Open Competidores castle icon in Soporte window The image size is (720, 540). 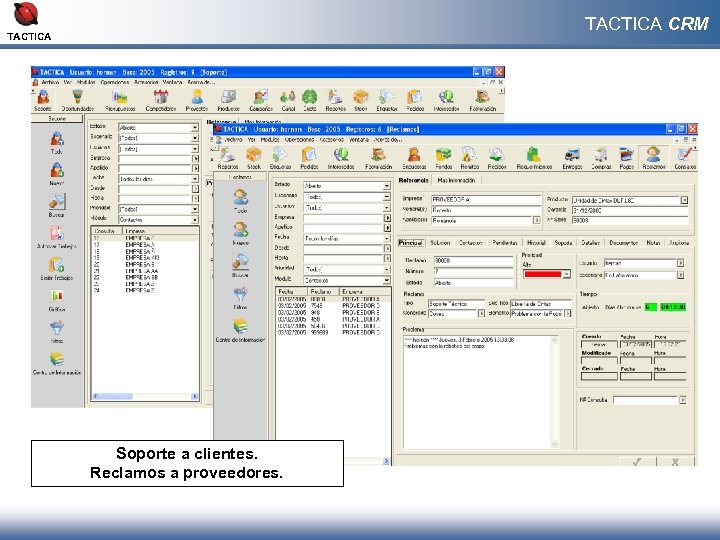point(161,101)
